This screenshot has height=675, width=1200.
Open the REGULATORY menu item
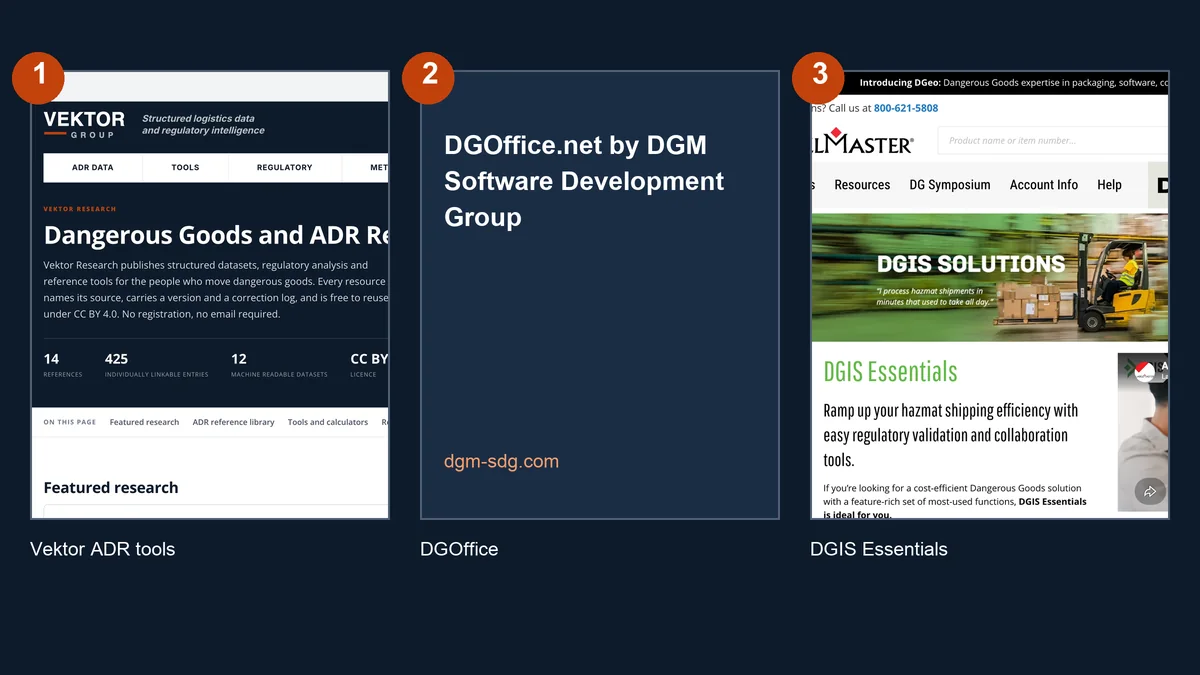tap(285, 167)
